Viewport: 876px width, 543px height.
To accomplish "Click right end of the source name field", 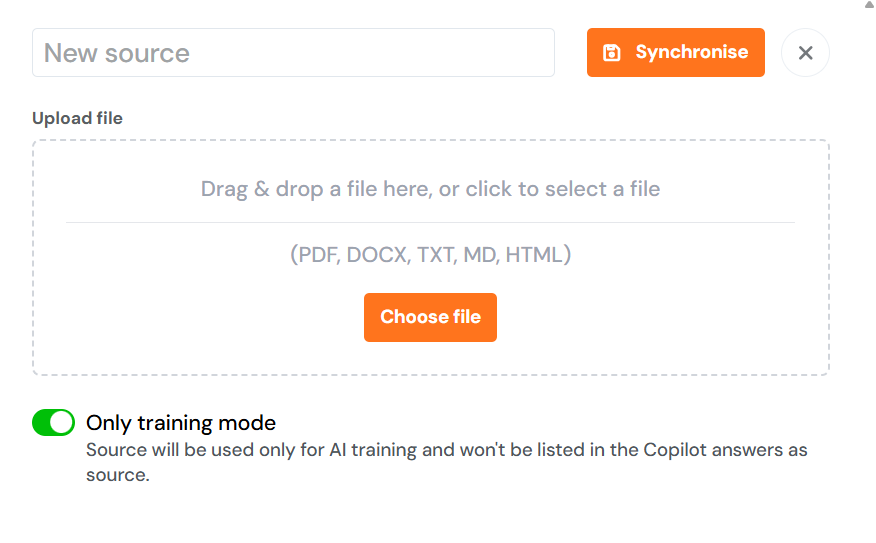I will point(535,53).
